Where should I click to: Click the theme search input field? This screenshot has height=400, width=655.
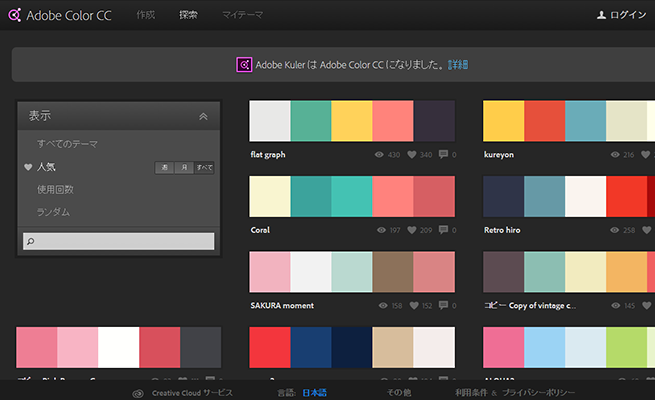(x=119, y=241)
